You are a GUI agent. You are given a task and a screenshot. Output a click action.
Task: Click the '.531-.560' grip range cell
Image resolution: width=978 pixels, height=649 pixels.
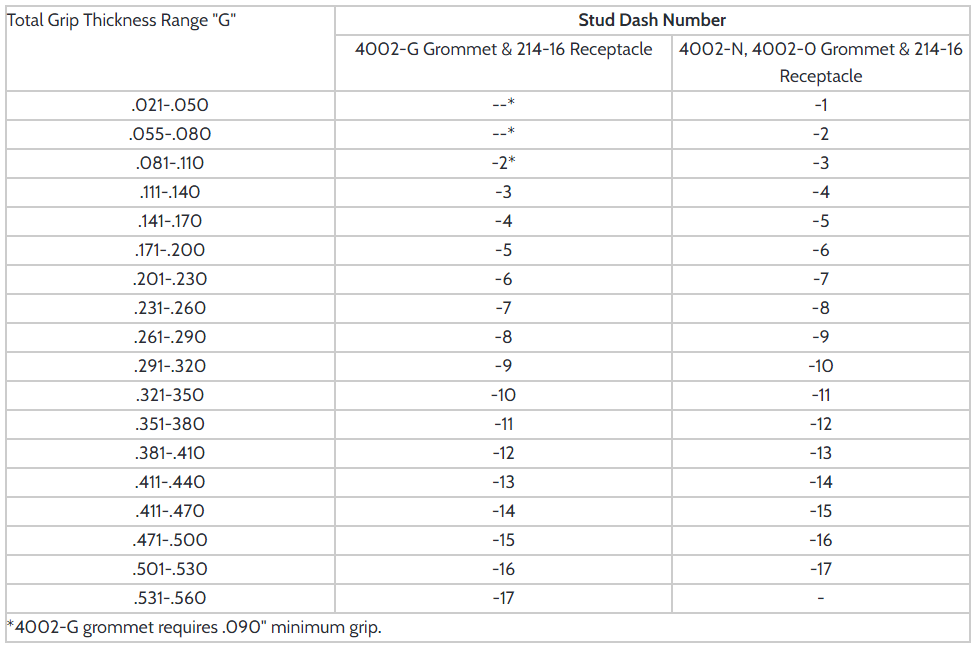[170, 598]
